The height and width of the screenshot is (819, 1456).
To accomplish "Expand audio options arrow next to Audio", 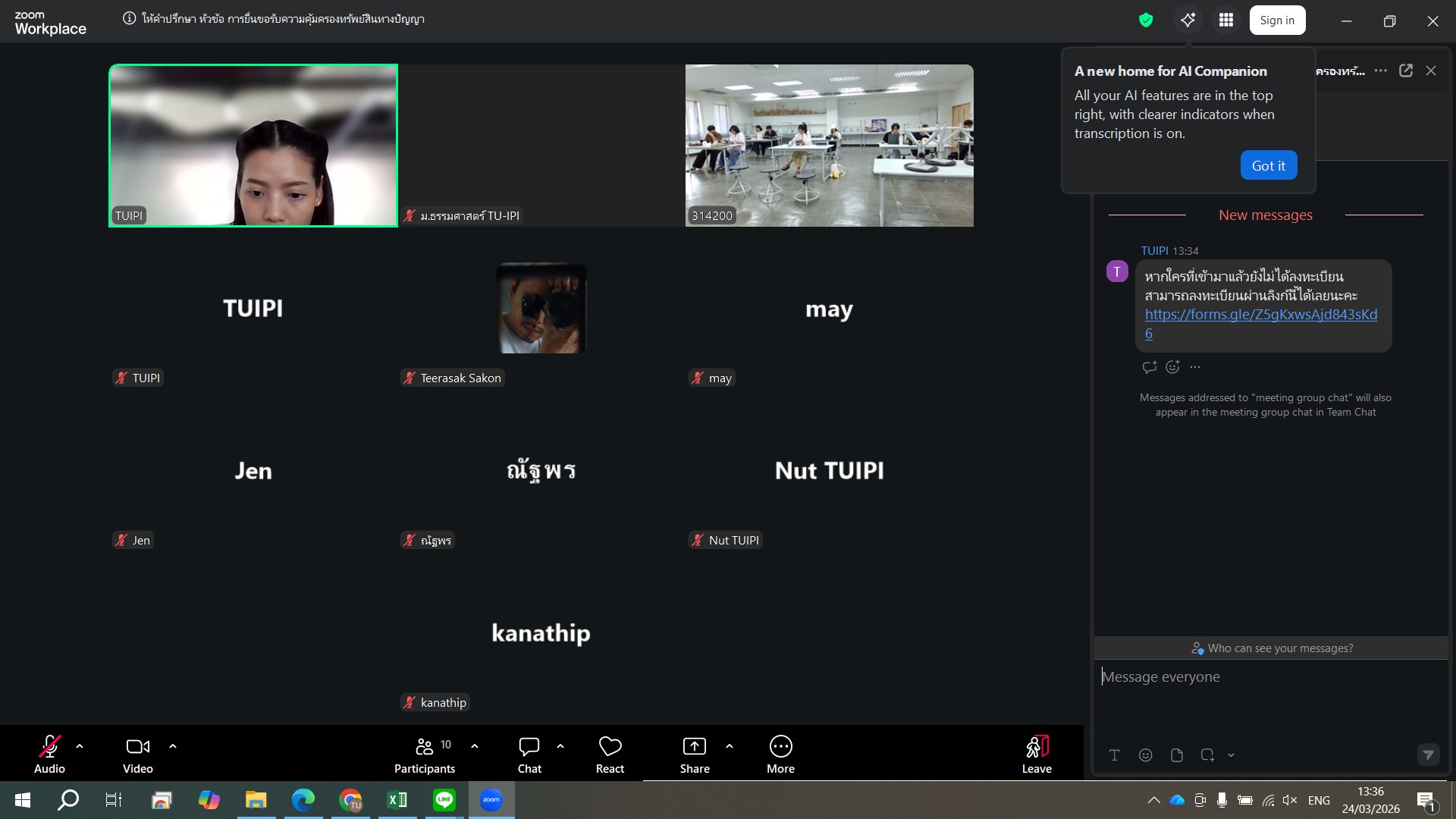I will (80, 746).
